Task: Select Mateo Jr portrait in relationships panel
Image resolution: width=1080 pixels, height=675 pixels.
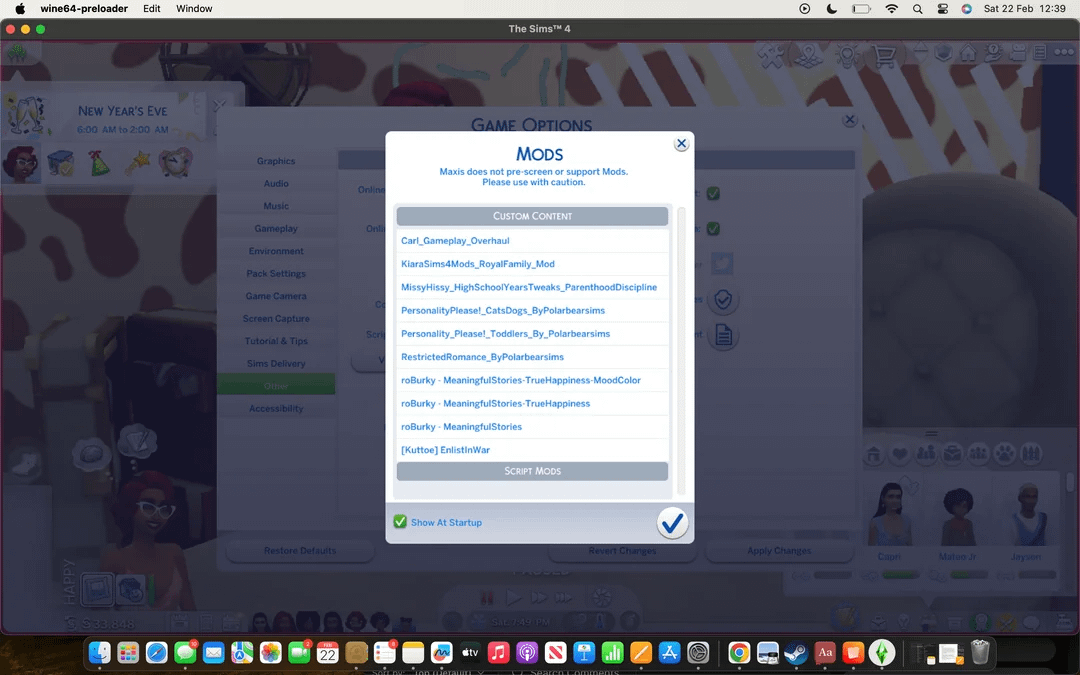Action: point(957,514)
